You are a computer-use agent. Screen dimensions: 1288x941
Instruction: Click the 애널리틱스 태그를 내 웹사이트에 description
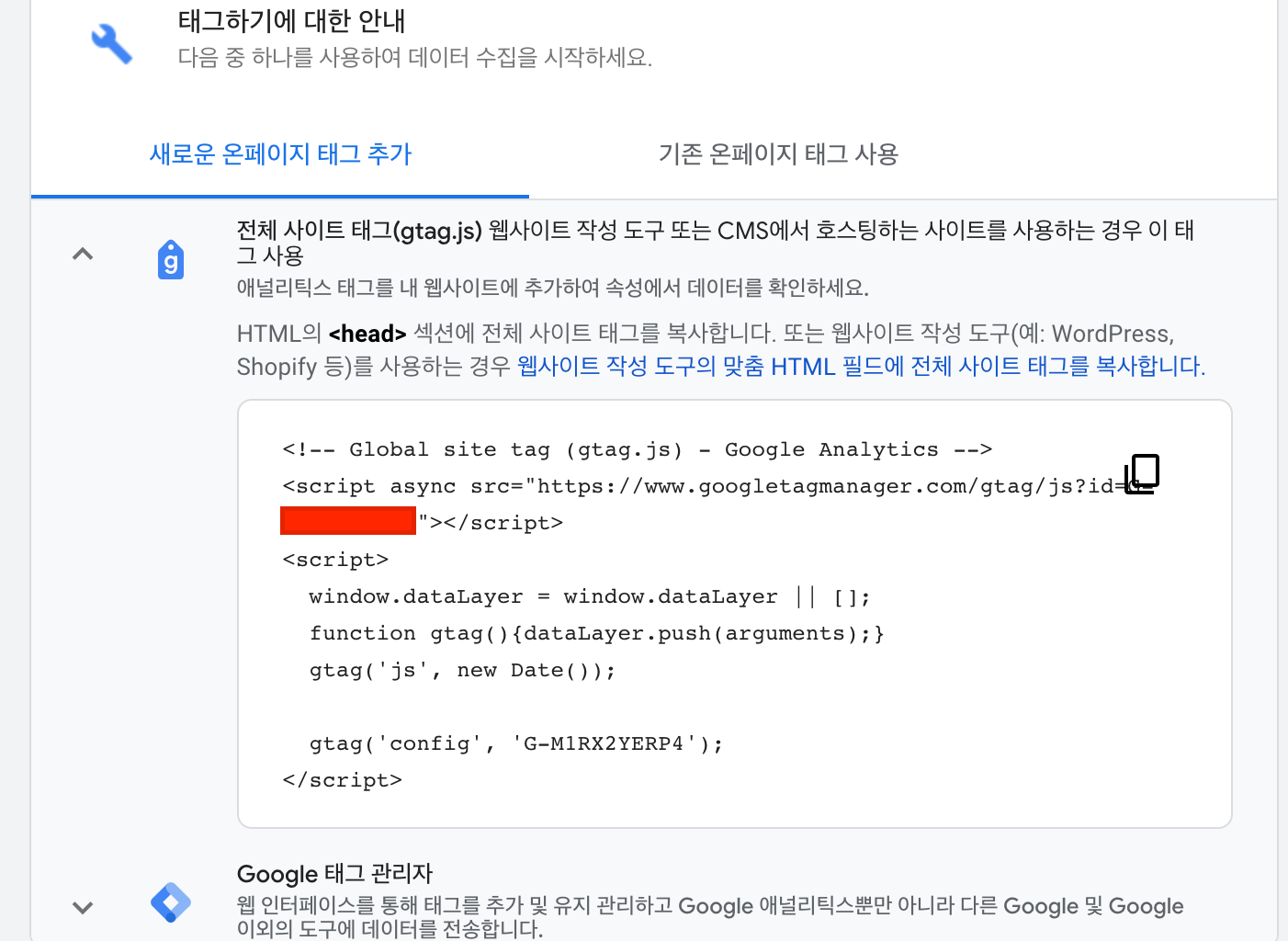pos(553,288)
